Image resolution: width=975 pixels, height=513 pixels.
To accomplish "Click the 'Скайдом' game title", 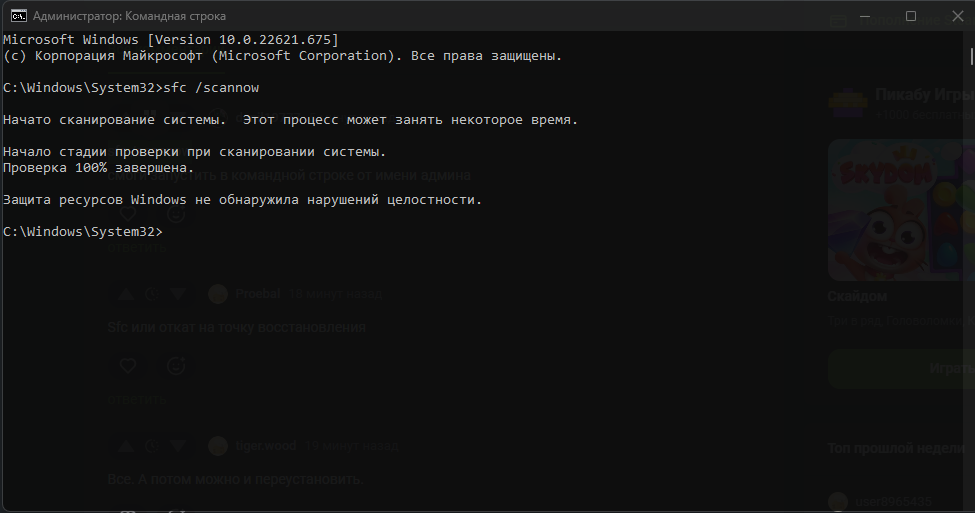I will tap(857, 297).
